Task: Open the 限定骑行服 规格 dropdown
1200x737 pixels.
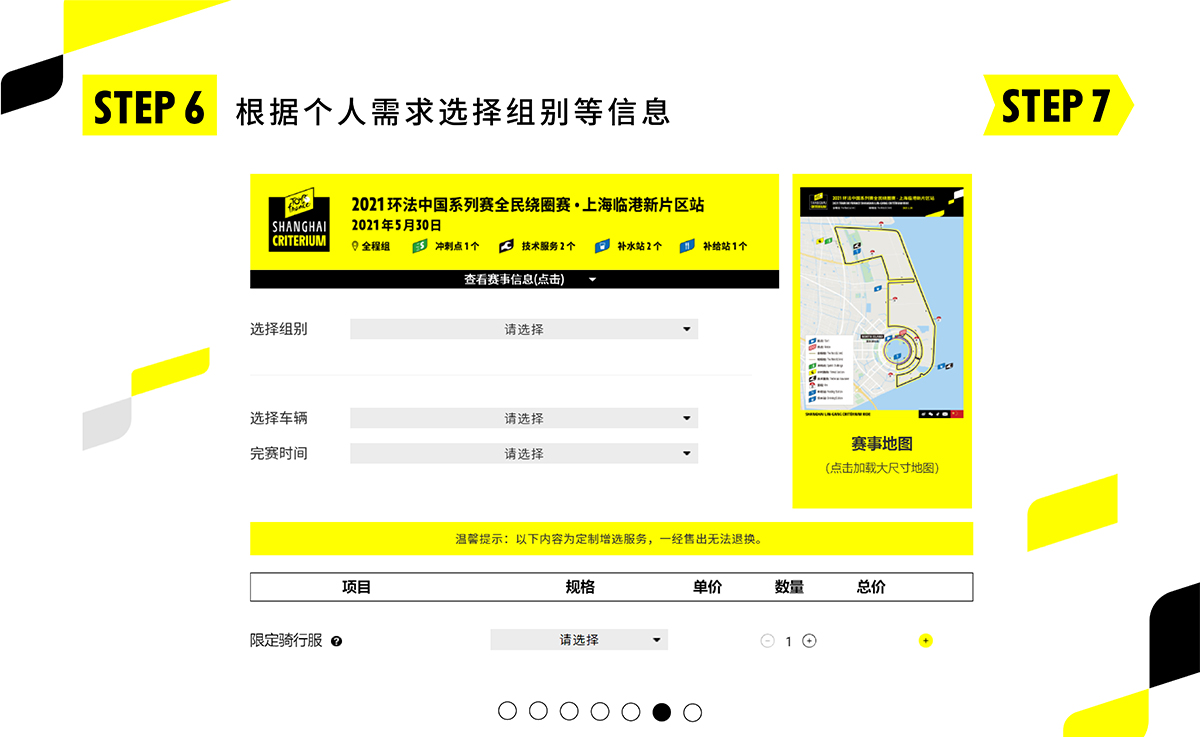Action: point(579,640)
